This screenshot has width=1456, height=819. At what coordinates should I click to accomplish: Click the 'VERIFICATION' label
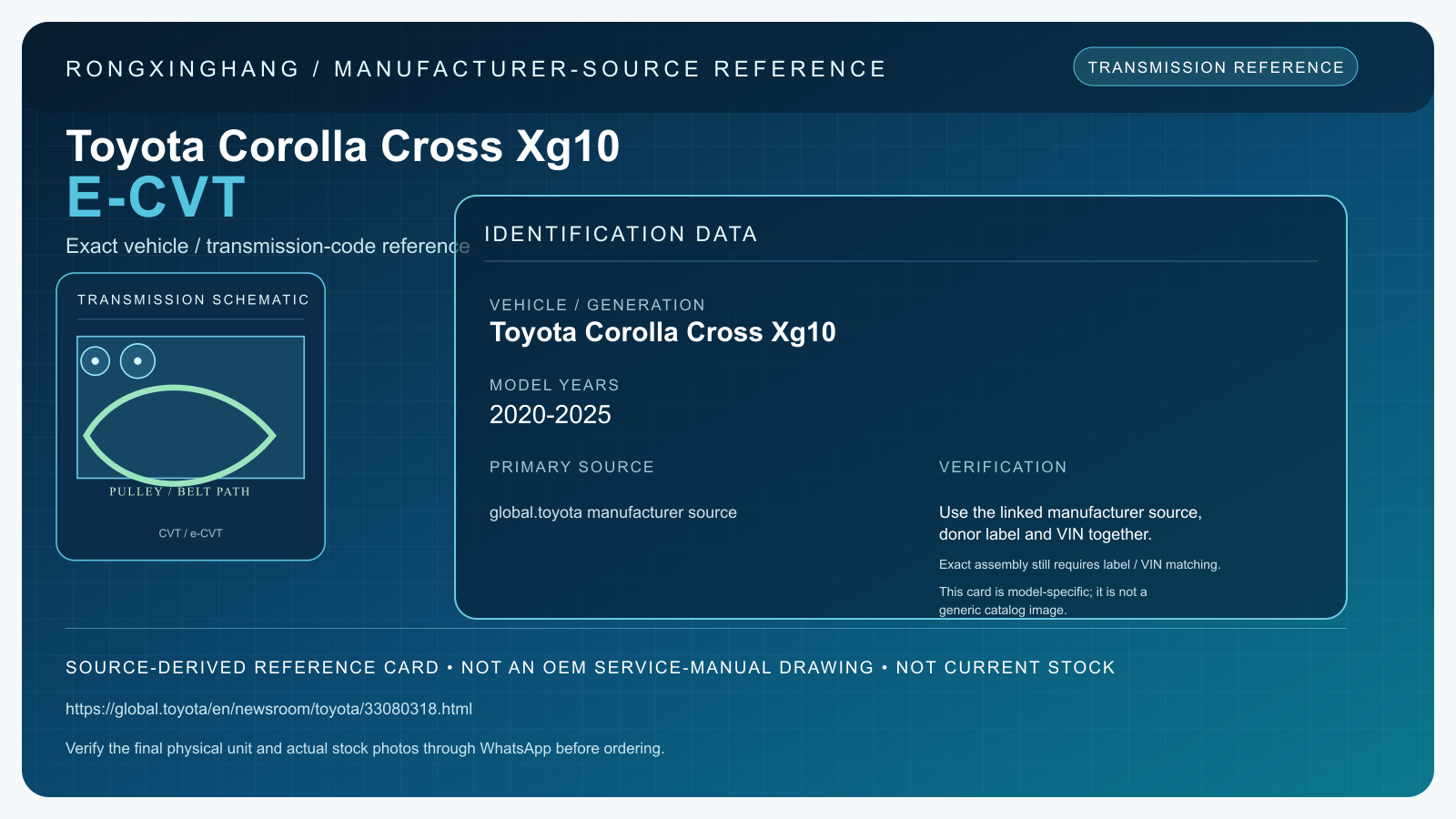(1003, 467)
